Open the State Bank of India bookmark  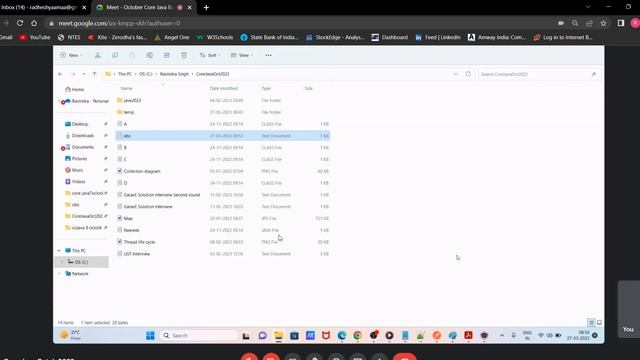(x=269, y=37)
